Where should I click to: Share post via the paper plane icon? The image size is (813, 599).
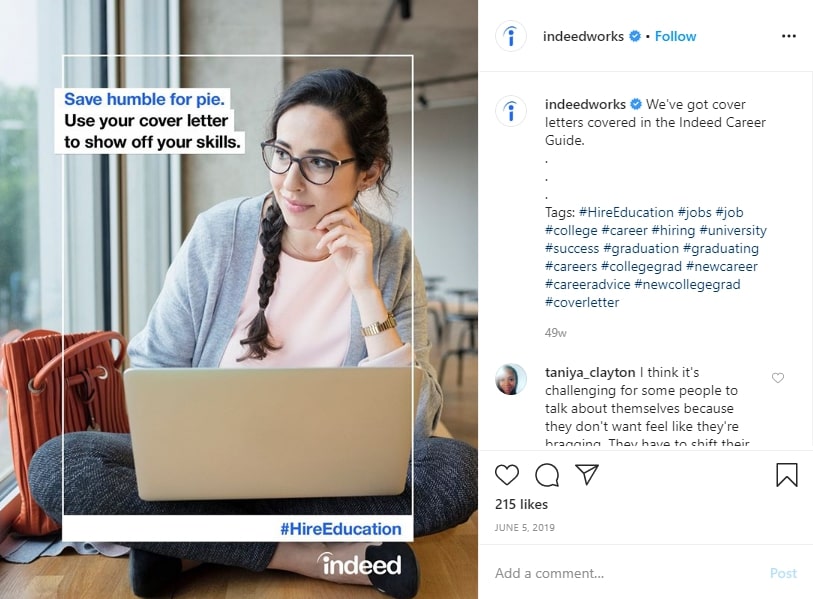point(587,475)
